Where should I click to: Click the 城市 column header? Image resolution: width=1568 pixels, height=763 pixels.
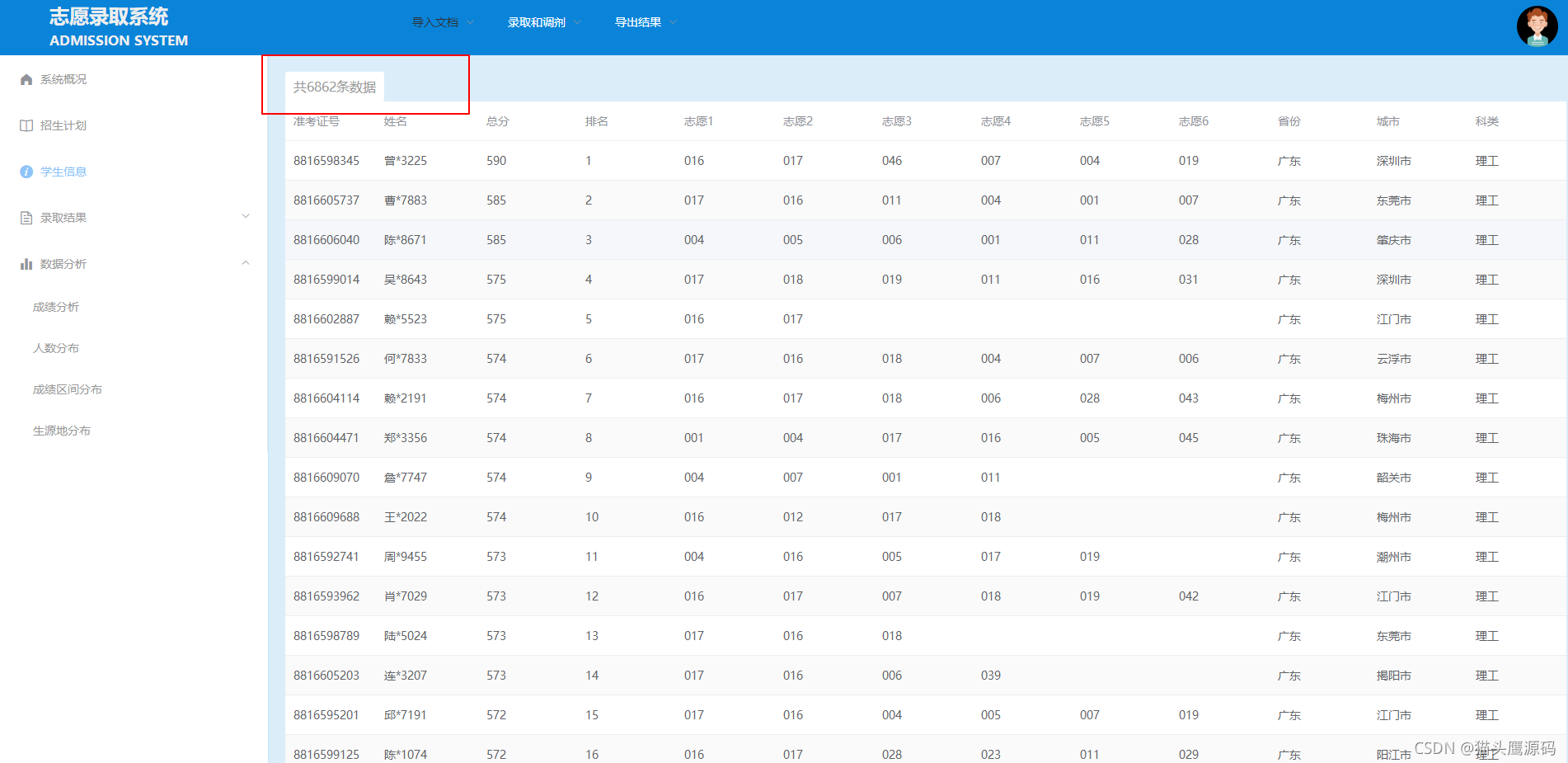(x=1388, y=121)
